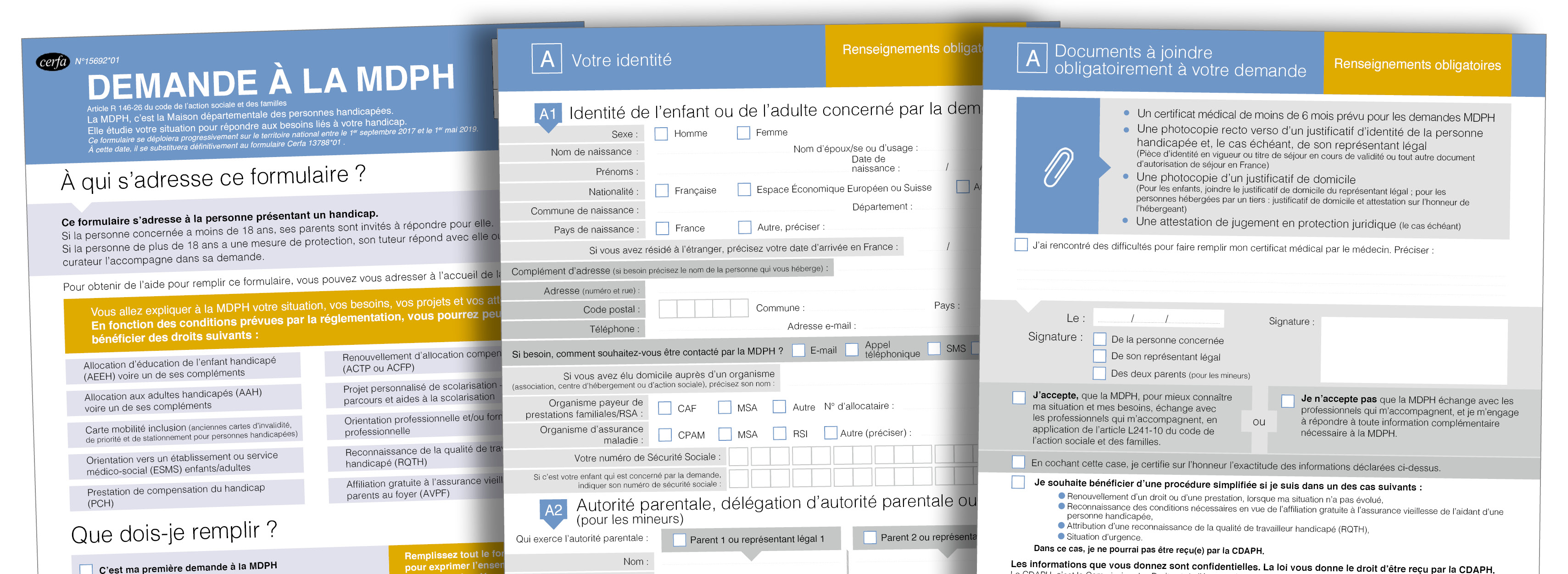Screen dimensions: 1568x574
Task: Check the RSI assurance maladie box
Action: tap(780, 433)
